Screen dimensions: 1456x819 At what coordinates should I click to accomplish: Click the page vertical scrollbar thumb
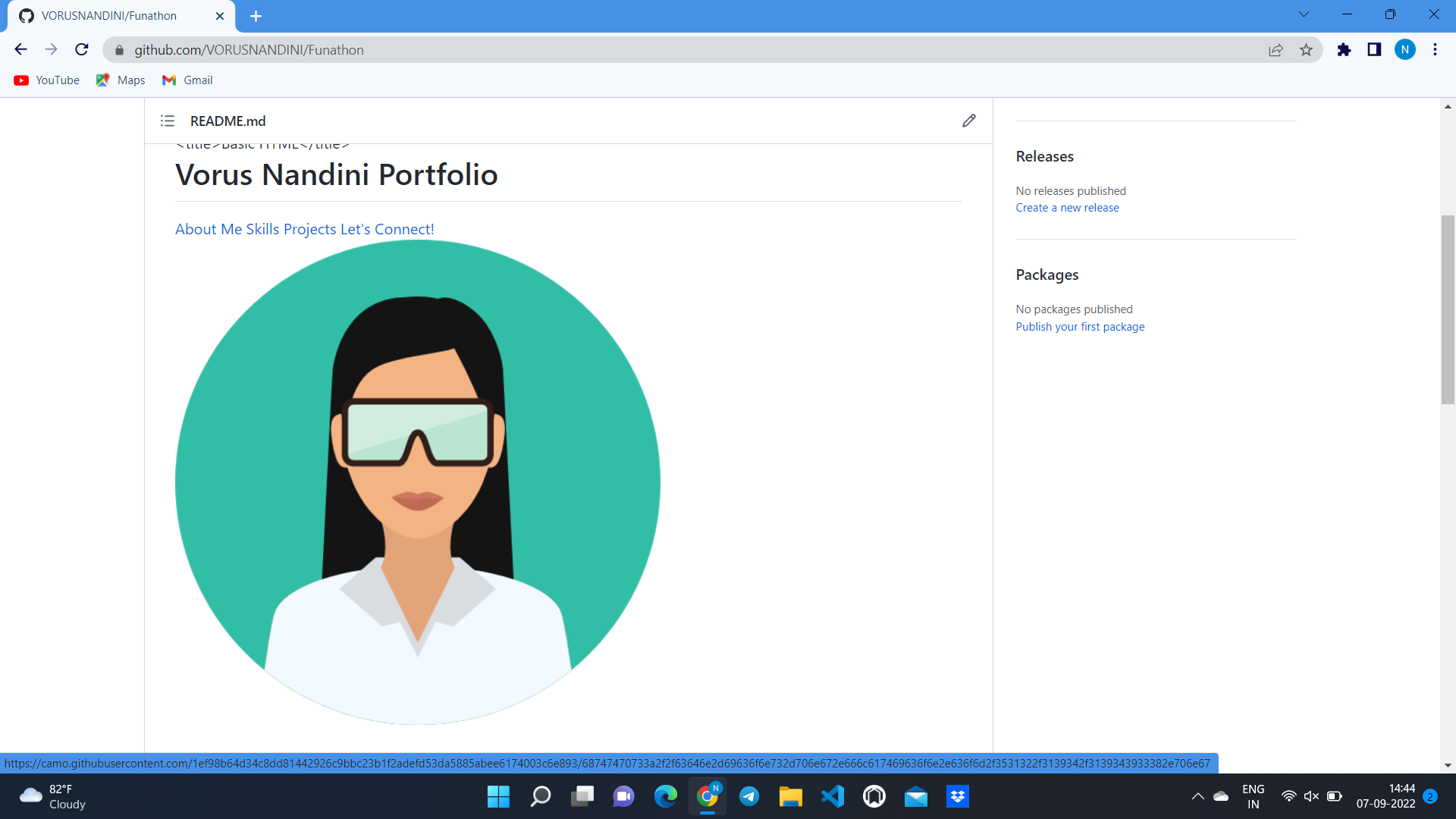tap(1448, 309)
